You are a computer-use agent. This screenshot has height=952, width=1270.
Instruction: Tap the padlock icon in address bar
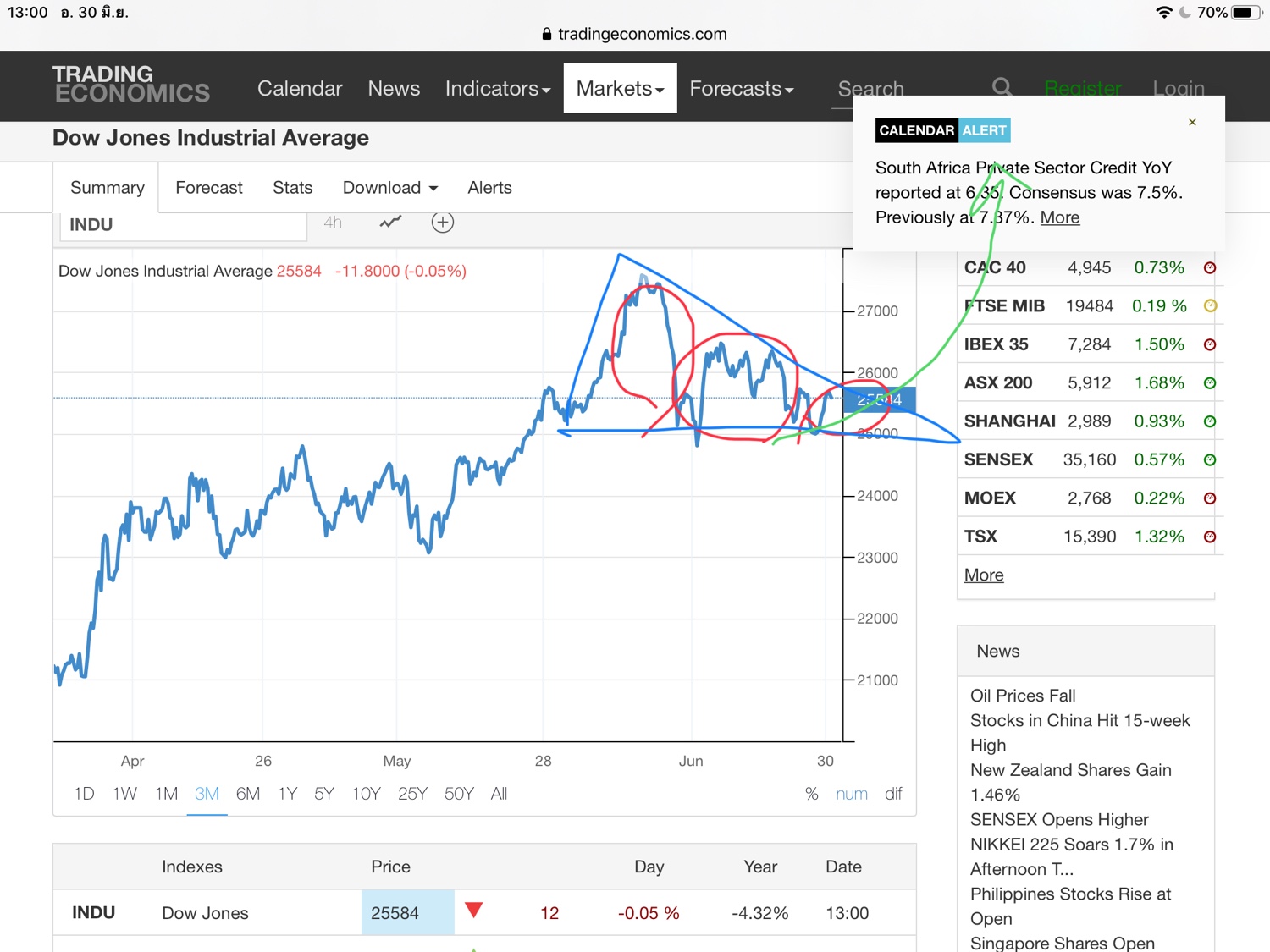(547, 34)
